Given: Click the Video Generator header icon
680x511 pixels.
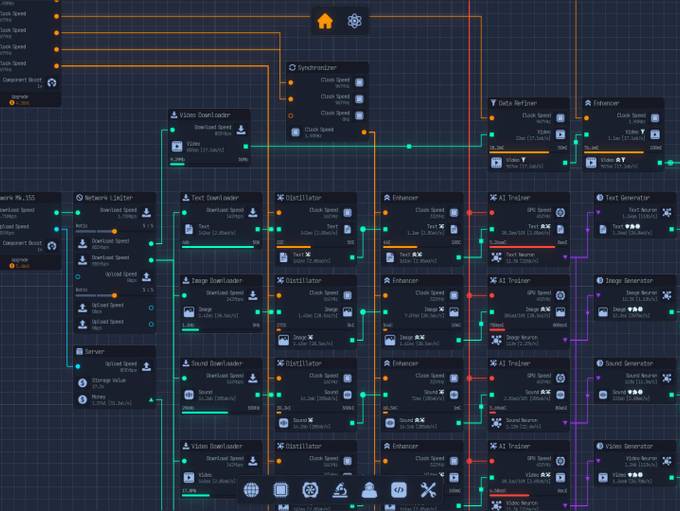Looking at the screenshot, I should pyautogui.click(x=600, y=446).
